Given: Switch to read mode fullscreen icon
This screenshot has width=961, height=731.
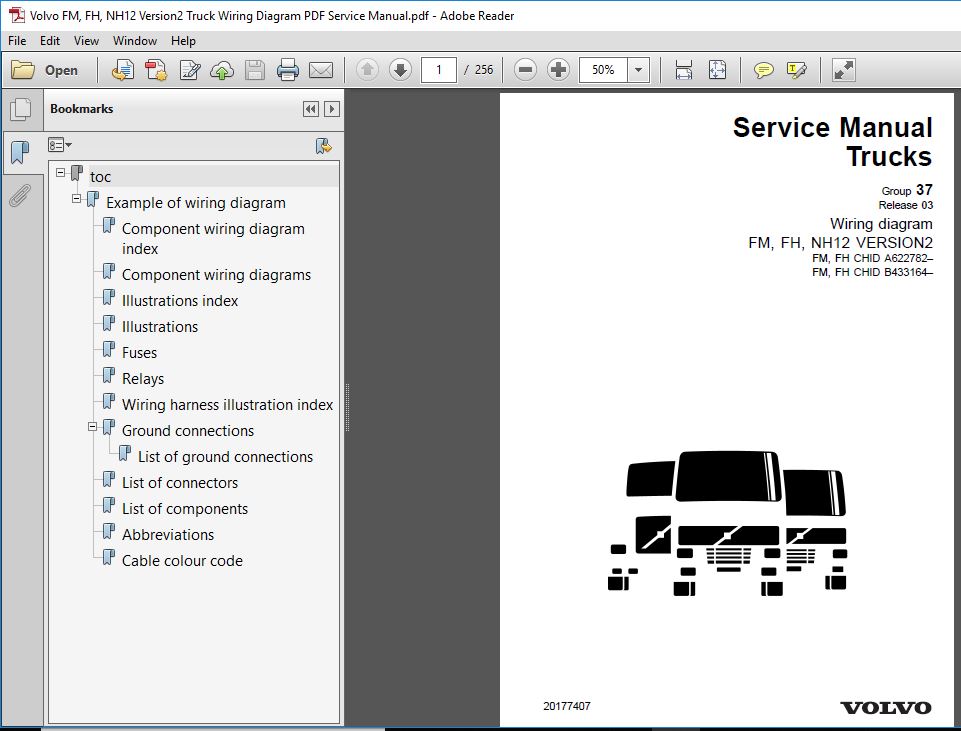Looking at the screenshot, I should click(843, 70).
